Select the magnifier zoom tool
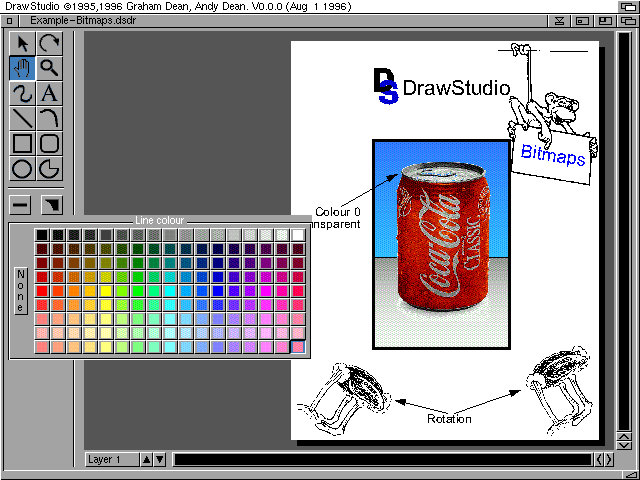Screen dimensions: 640x480 pyautogui.click(x=49, y=68)
